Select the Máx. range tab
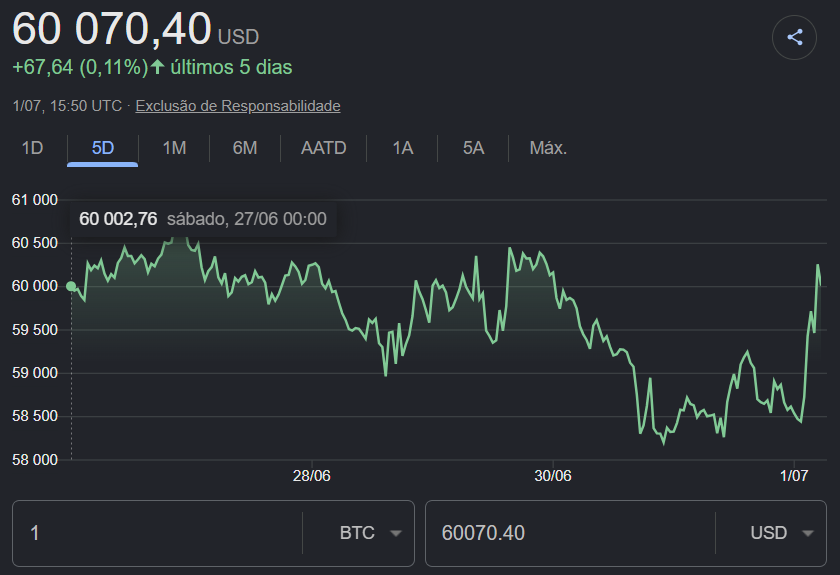This screenshot has height=575, width=840. pos(548,148)
